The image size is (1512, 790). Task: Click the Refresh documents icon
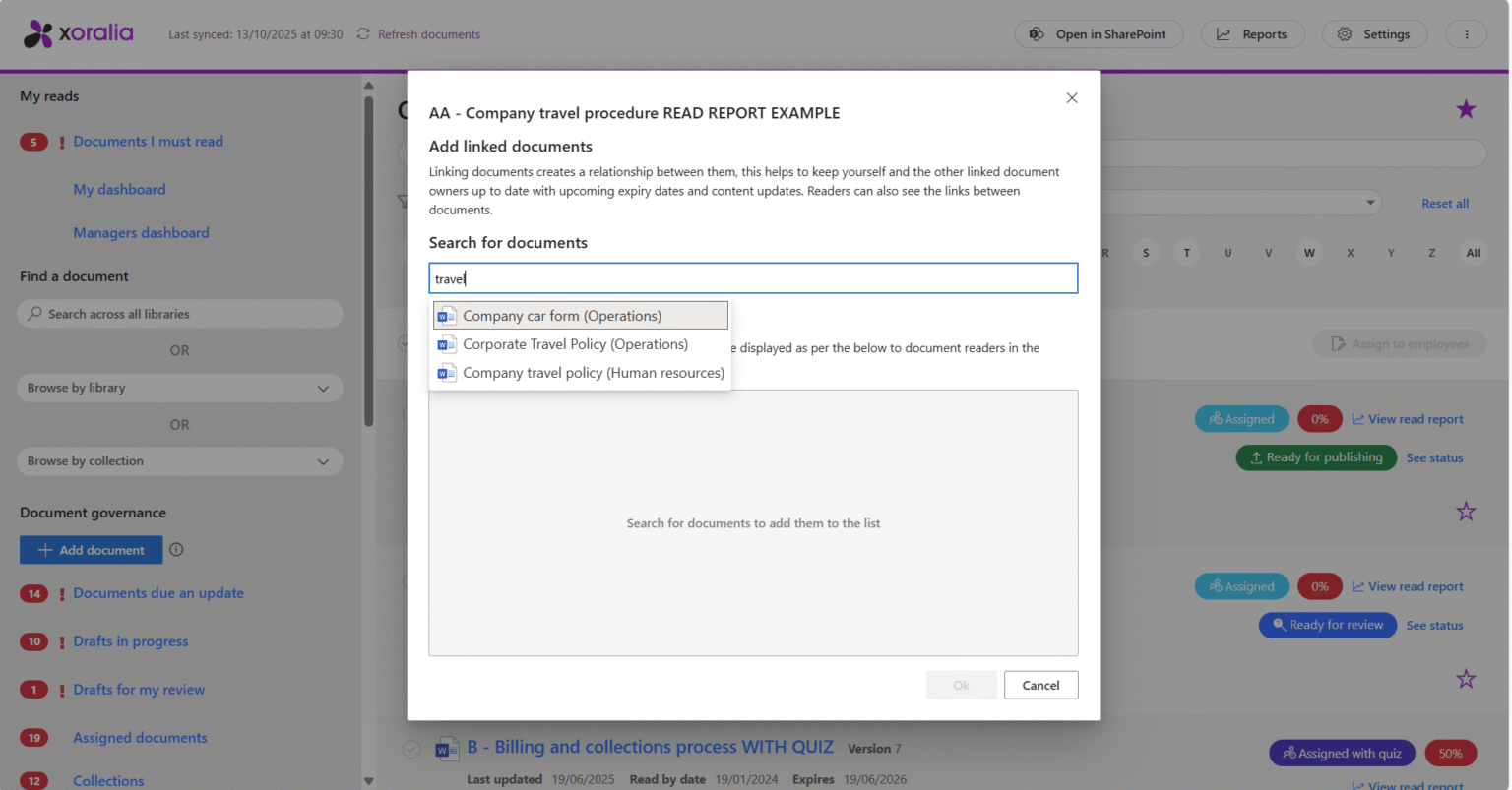363,34
